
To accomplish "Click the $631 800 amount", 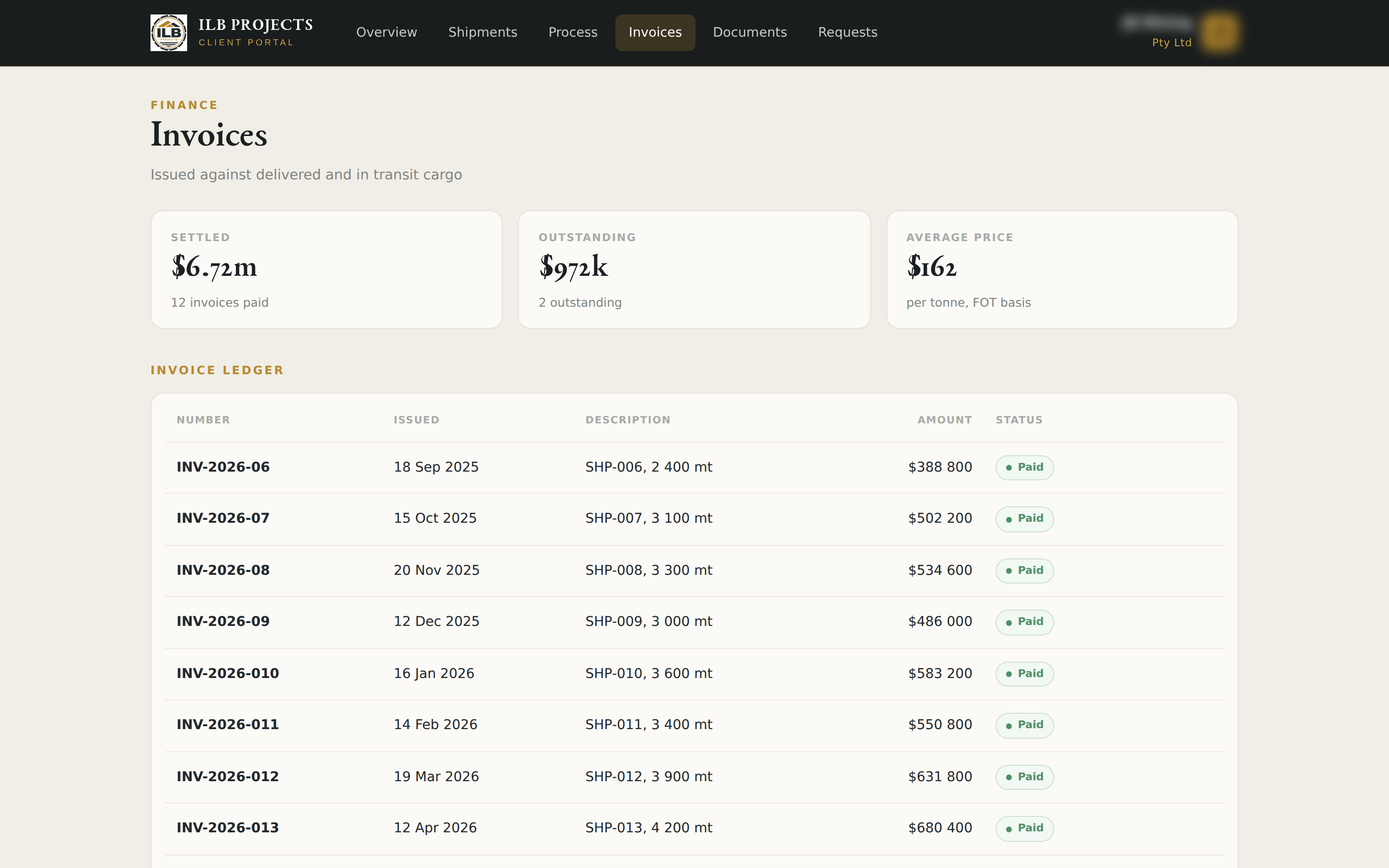I will click(940, 777).
